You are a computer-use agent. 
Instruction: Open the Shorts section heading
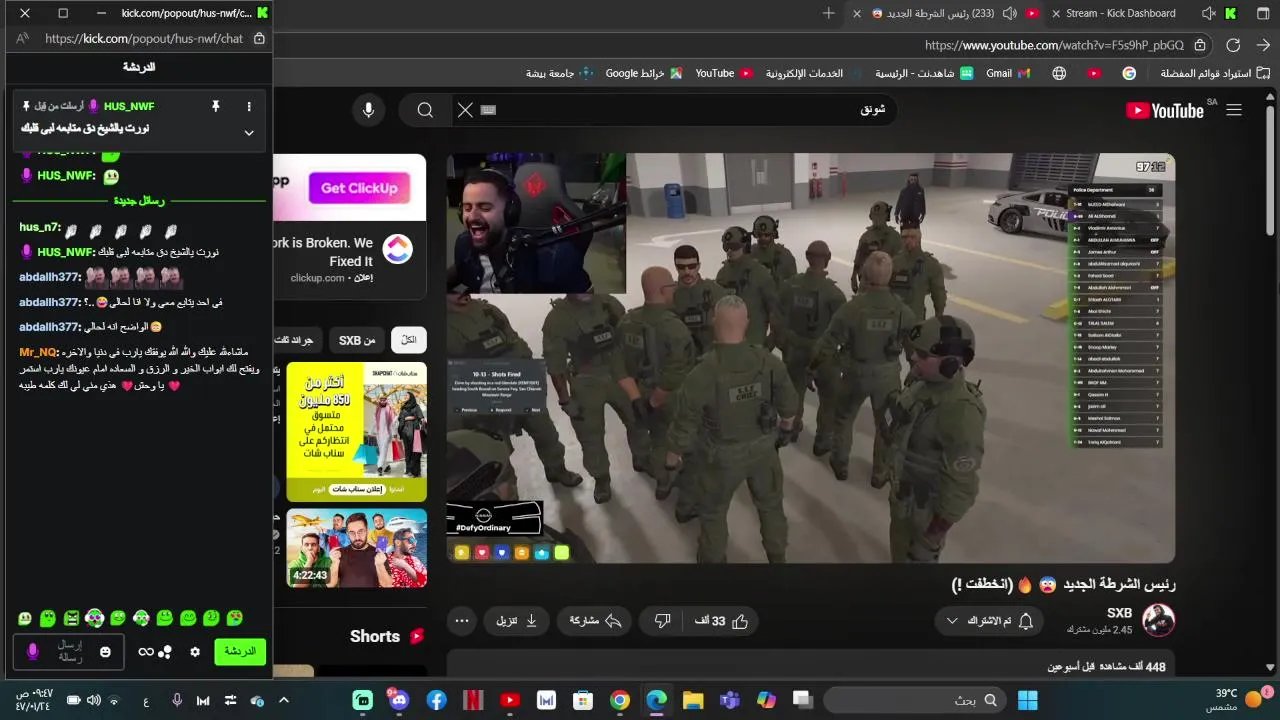tap(387, 636)
